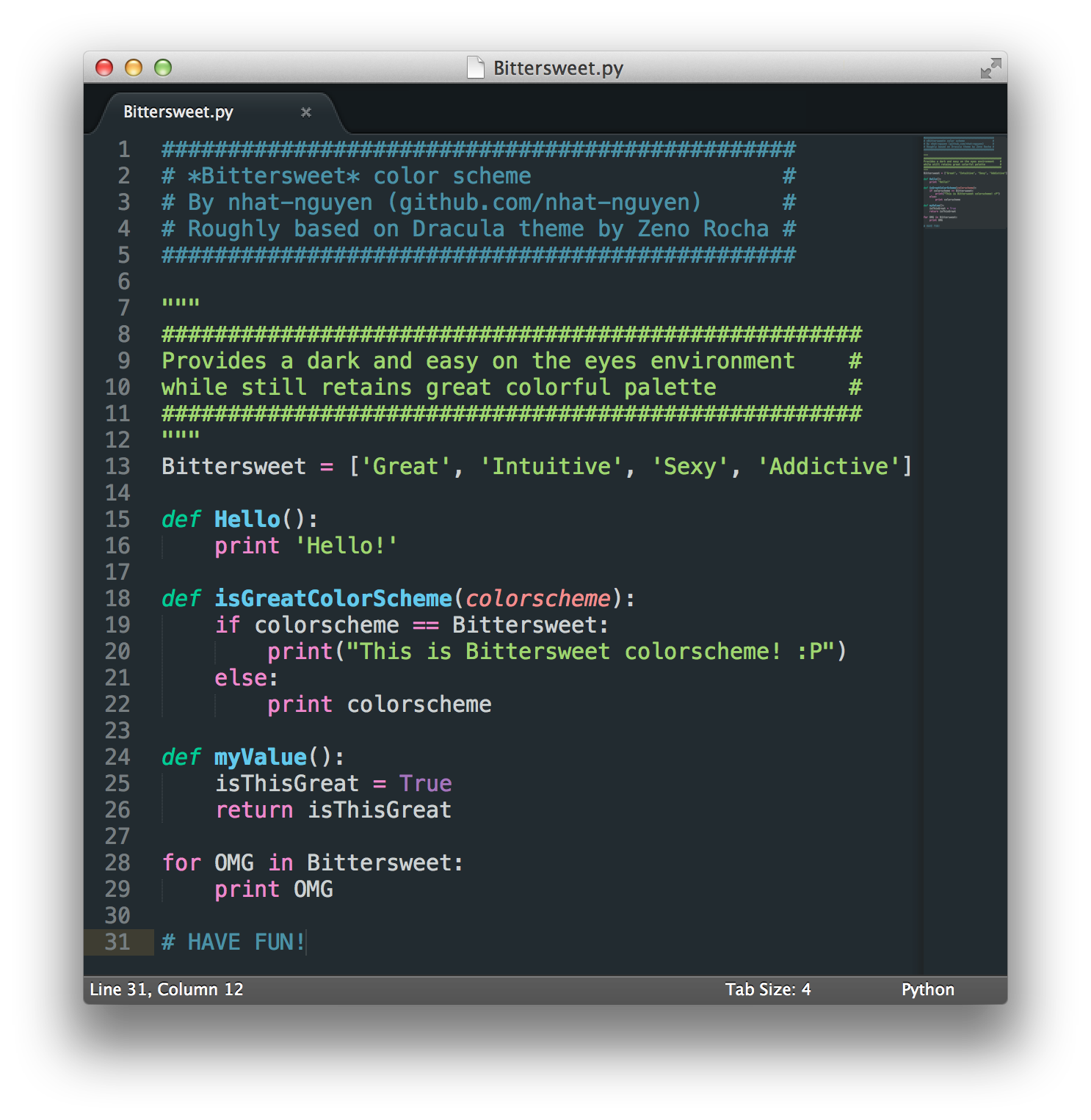Screen dimensions: 1091x1120
Task: Click the 'Great' string literal
Action: pyautogui.click(x=406, y=467)
